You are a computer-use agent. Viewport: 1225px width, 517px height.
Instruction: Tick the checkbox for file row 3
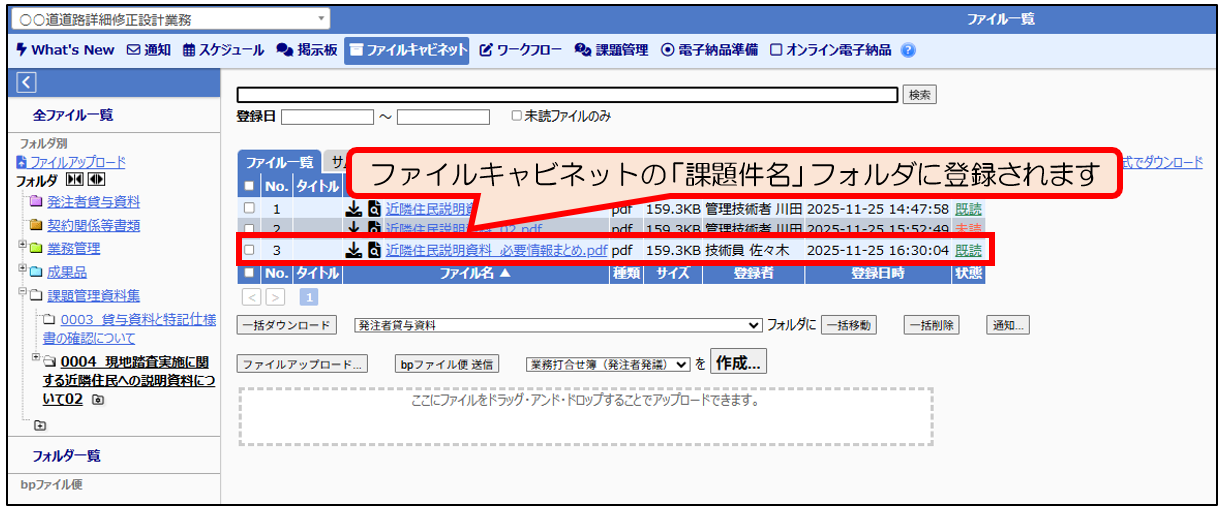click(x=249, y=250)
